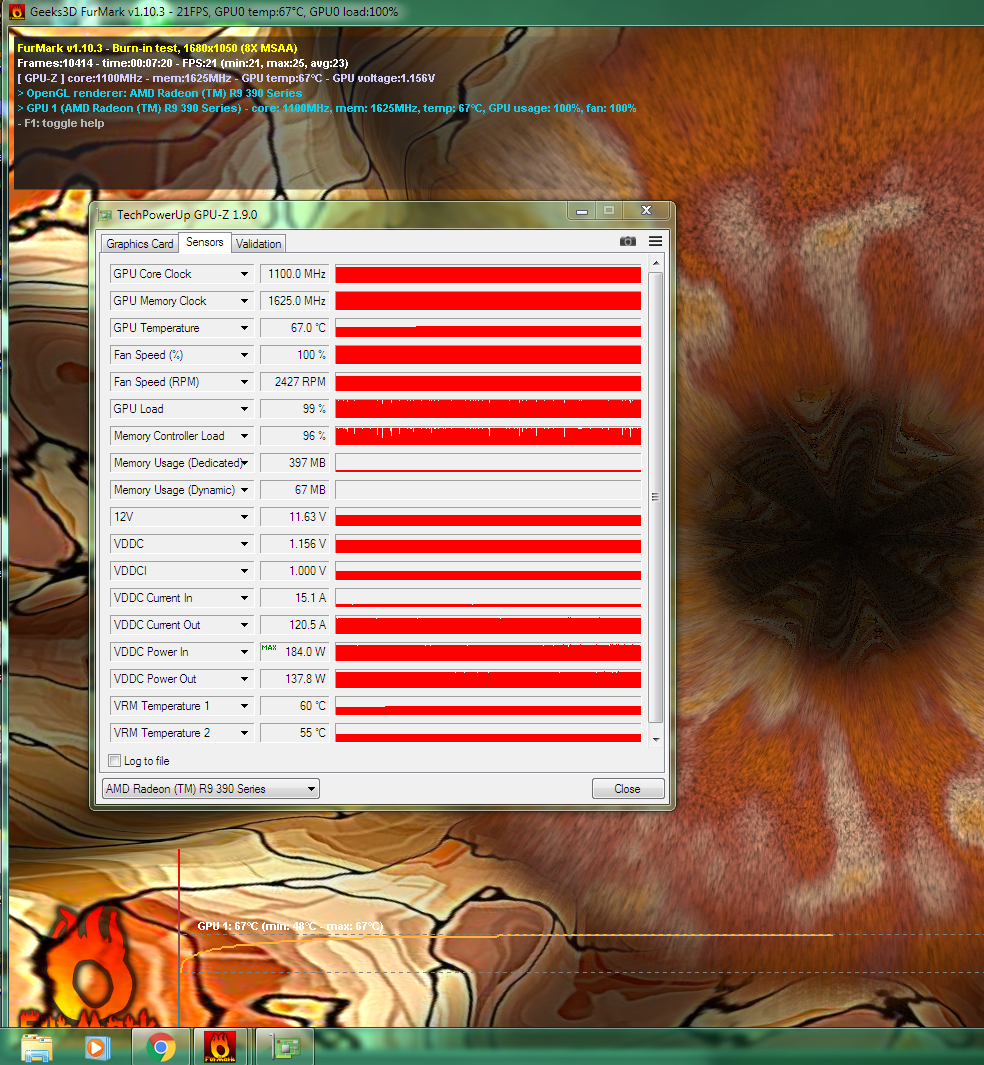The height and width of the screenshot is (1065, 984).
Task: Select the Sensors tab
Action: [204, 242]
